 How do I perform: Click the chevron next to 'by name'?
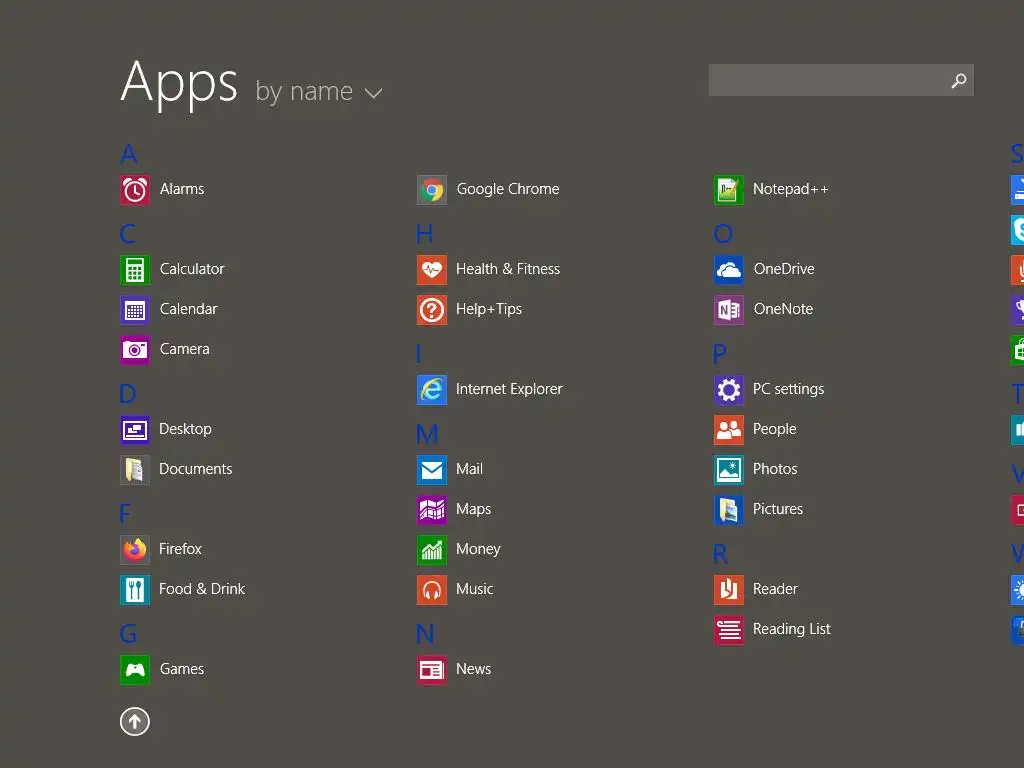pyautogui.click(x=373, y=93)
